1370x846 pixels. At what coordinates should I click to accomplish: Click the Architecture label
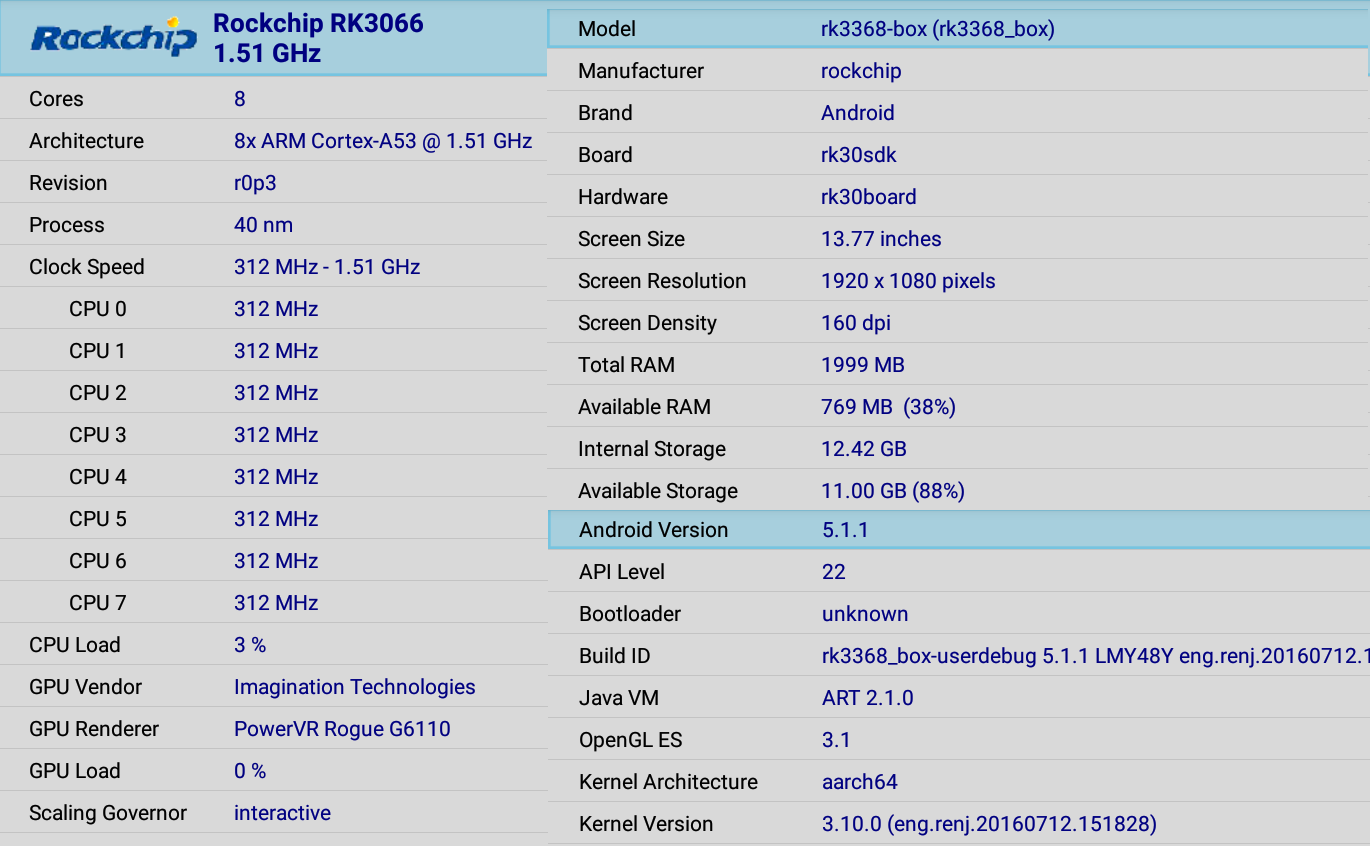point(86,141)
